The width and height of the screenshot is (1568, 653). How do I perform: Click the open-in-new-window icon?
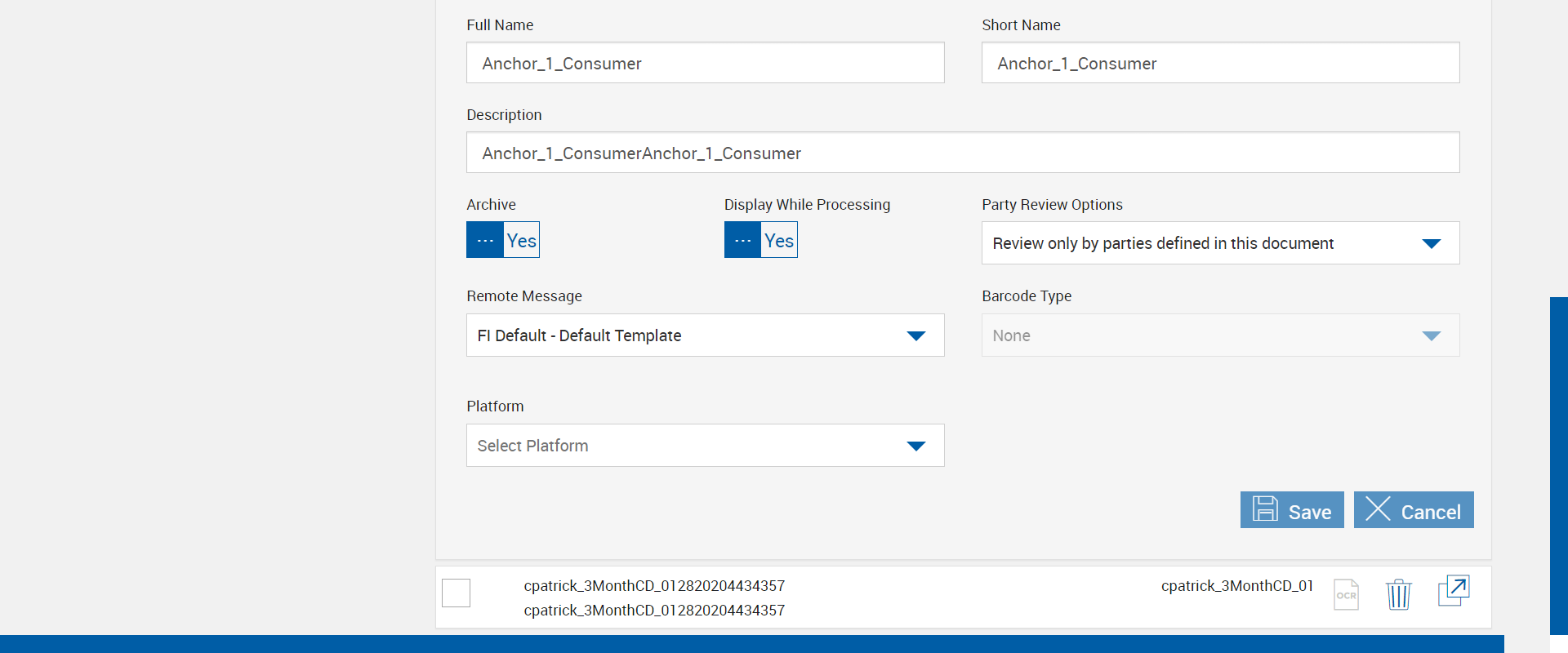pos(1453,590)
